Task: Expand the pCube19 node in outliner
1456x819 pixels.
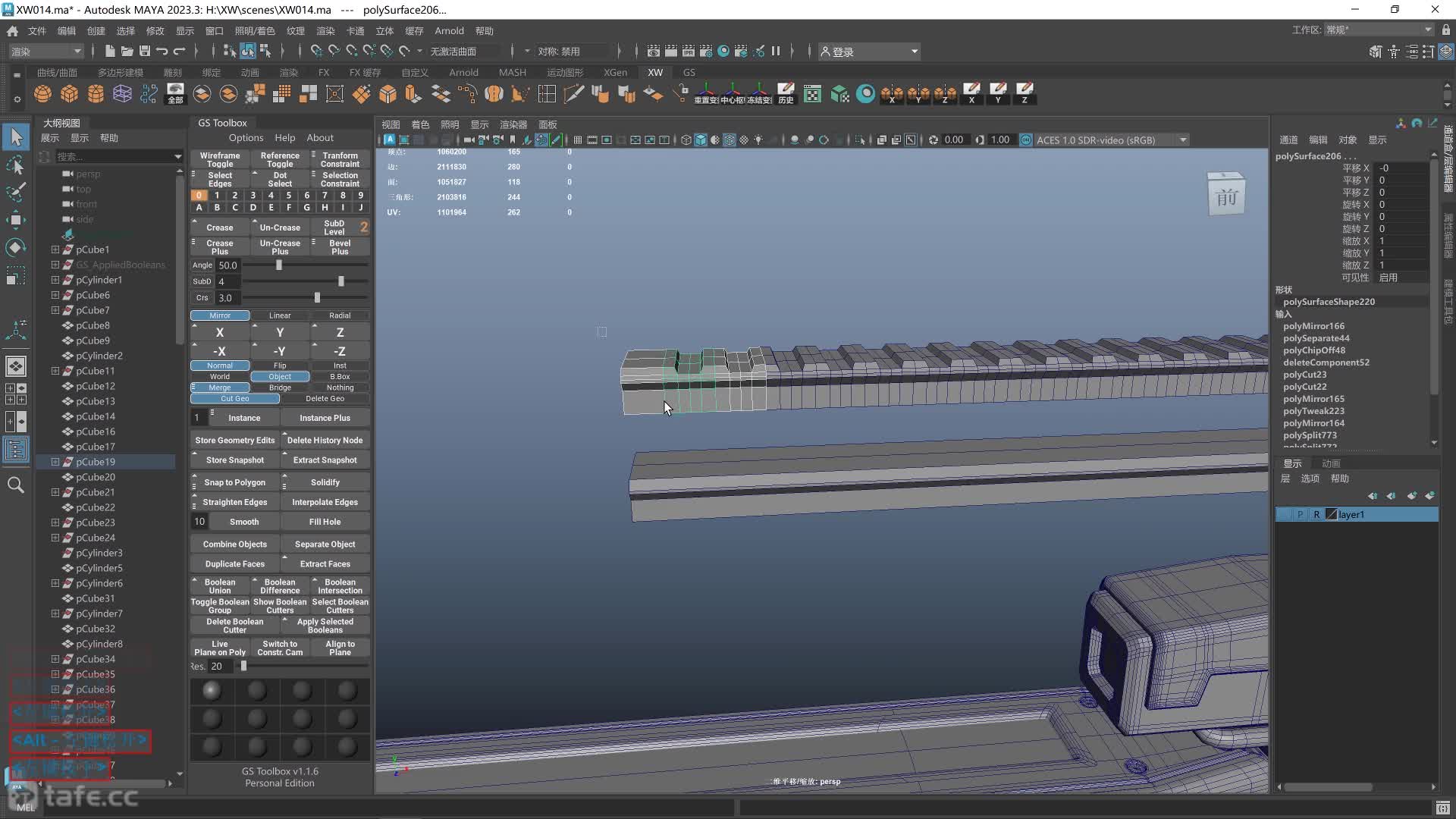Action: tap(55, 462)
